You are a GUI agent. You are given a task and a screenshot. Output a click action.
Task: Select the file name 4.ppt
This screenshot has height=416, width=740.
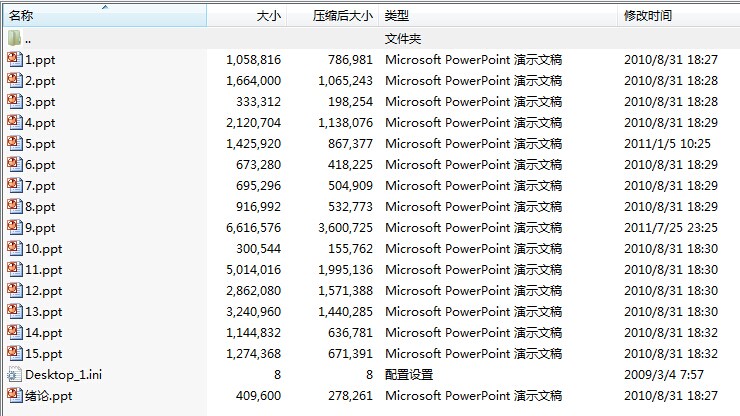click(40, 123)
